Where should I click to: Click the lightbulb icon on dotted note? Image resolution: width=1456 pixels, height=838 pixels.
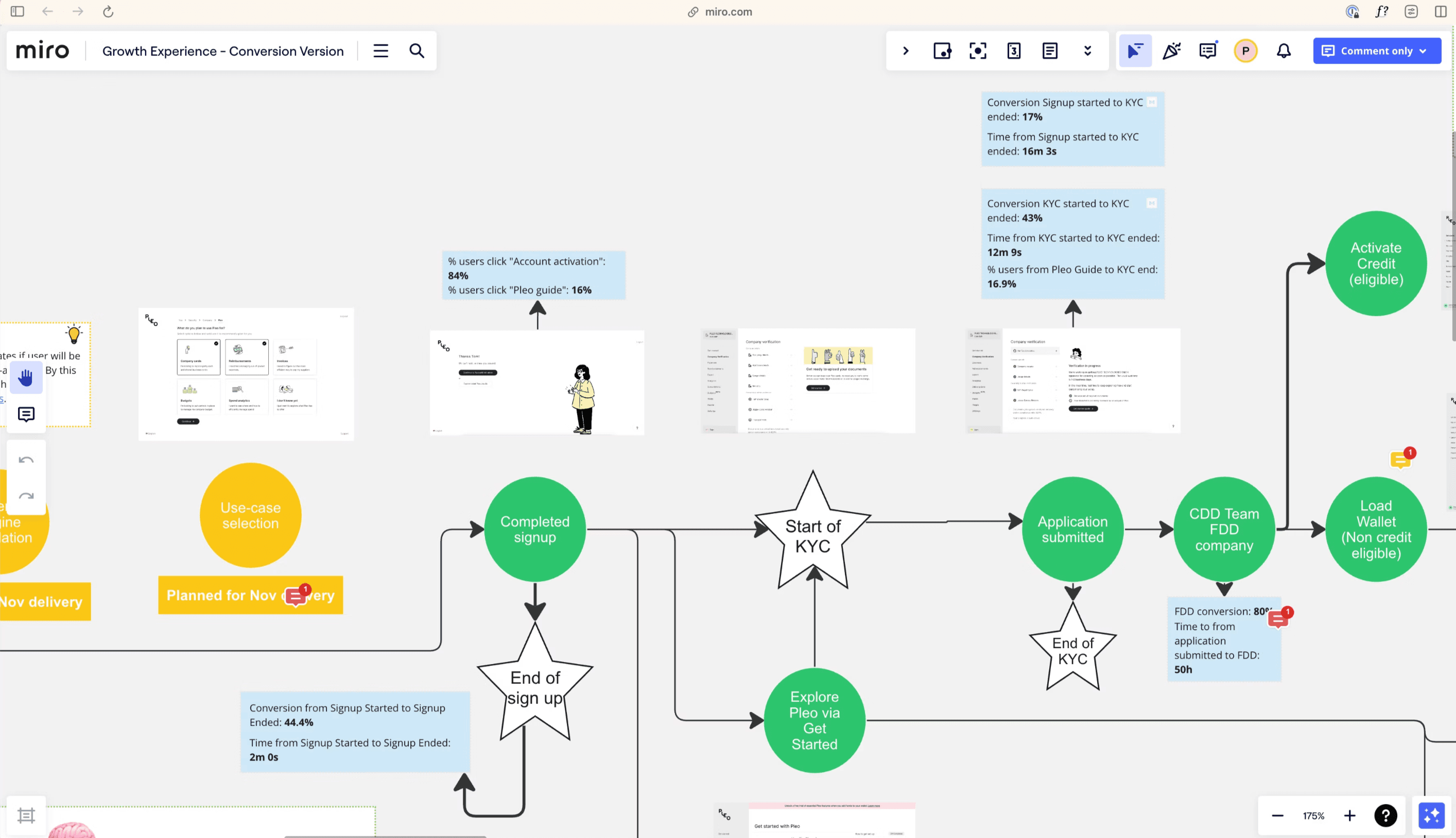74,334
